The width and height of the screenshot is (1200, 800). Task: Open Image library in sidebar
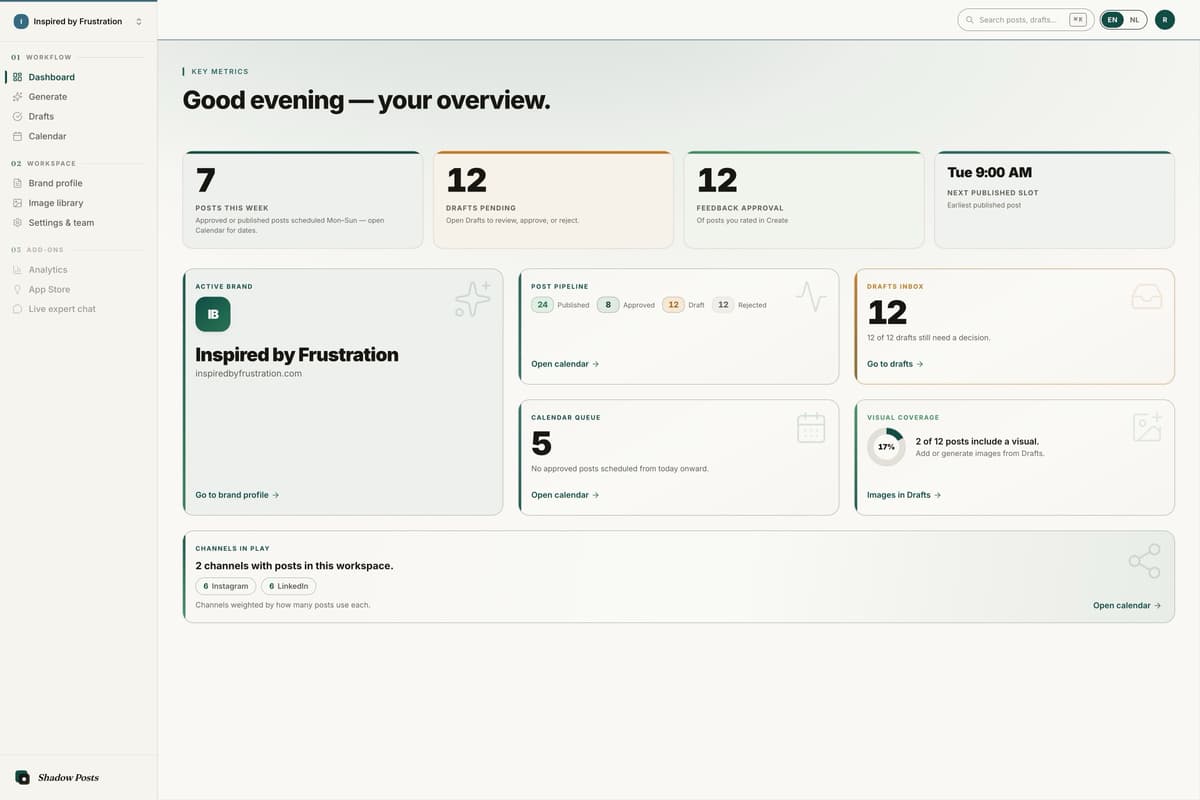coord(78,203)
